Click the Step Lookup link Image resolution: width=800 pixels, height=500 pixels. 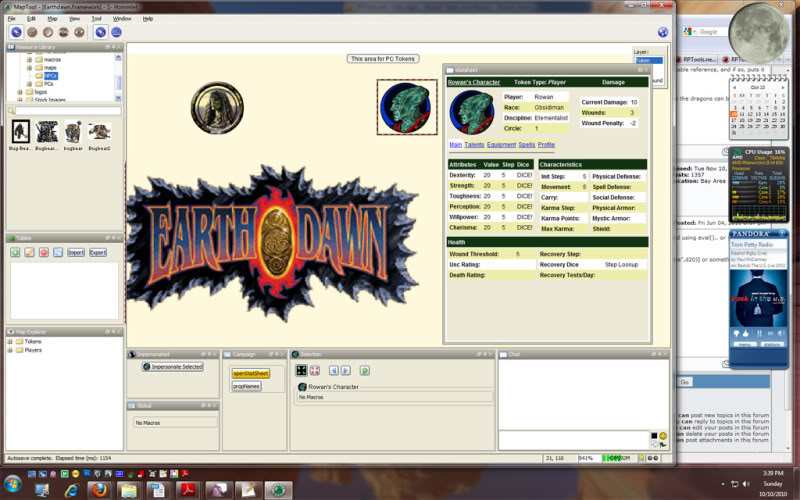pyautogui.click(x=621, y=265)
